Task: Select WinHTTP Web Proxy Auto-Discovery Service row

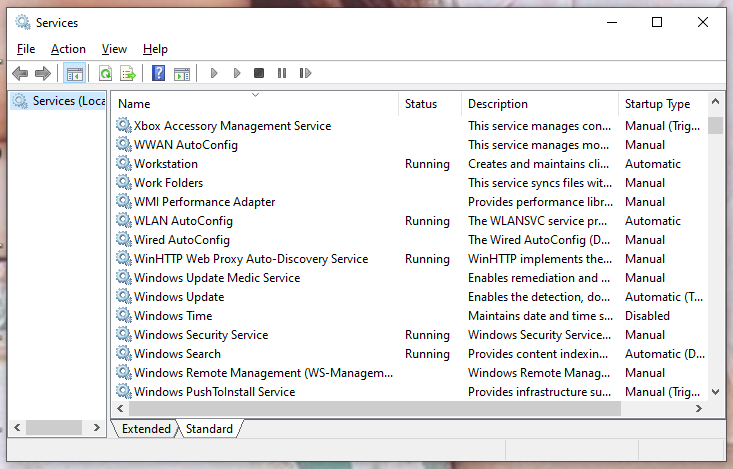Action: click(x=411, y=259)
